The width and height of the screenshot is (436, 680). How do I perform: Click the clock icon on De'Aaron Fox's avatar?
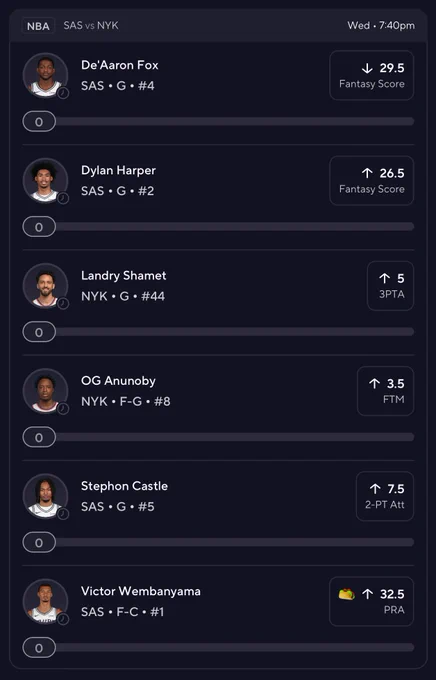(63, 93)
